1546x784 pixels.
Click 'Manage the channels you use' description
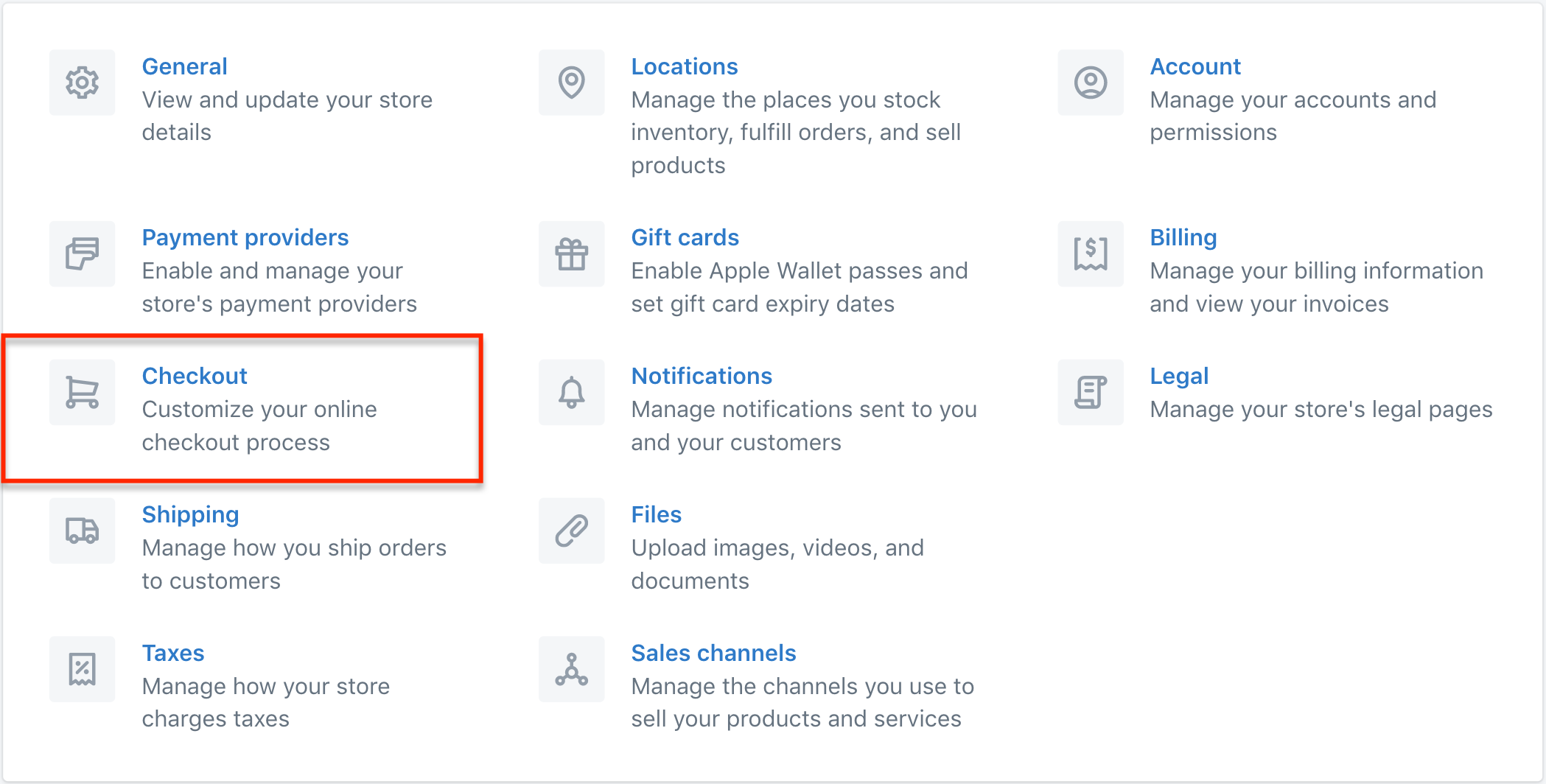802,702
